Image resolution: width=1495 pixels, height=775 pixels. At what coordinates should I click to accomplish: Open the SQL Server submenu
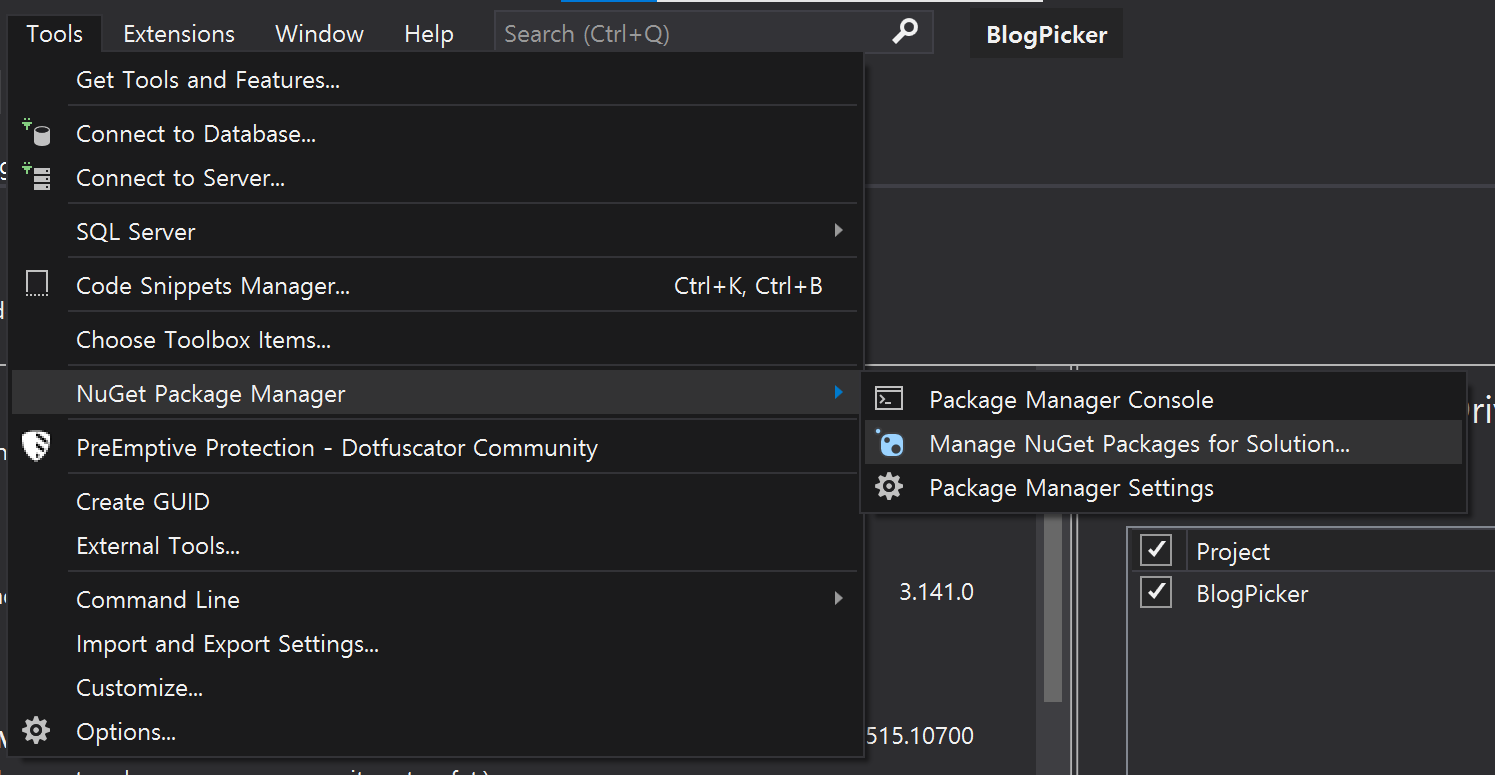click(435, 231)
